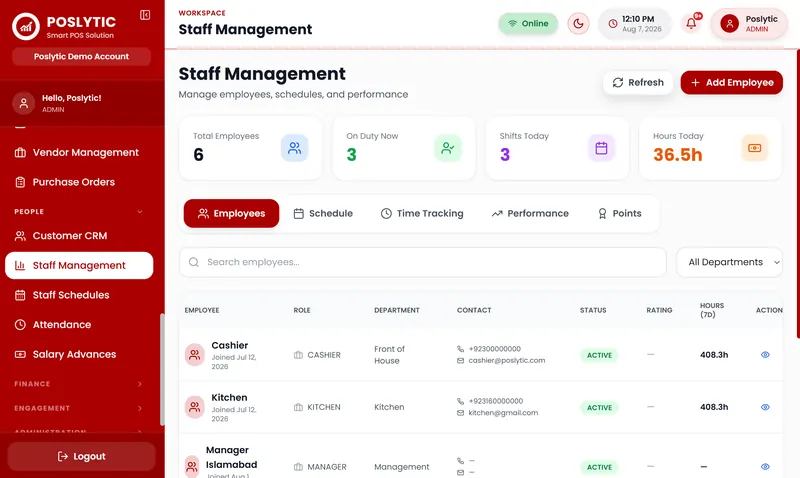Viewport: 800px width, 478px height.
Task: Open notifications bell icon
Action: click(691, 23)
